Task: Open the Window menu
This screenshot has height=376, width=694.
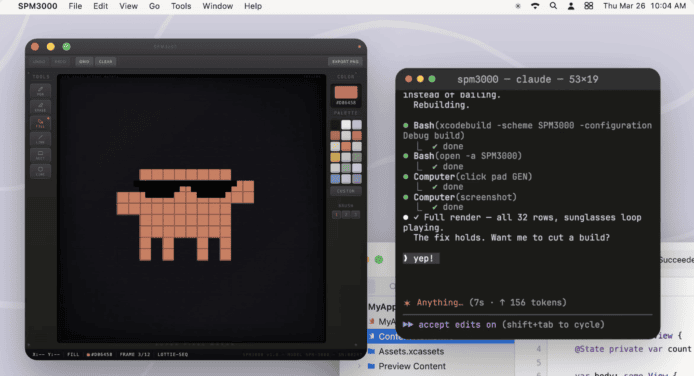Action: point(218,6)
